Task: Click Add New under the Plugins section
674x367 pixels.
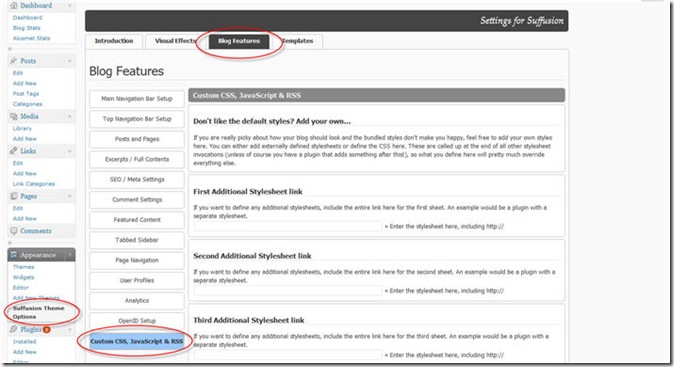Action: point(25,352)
